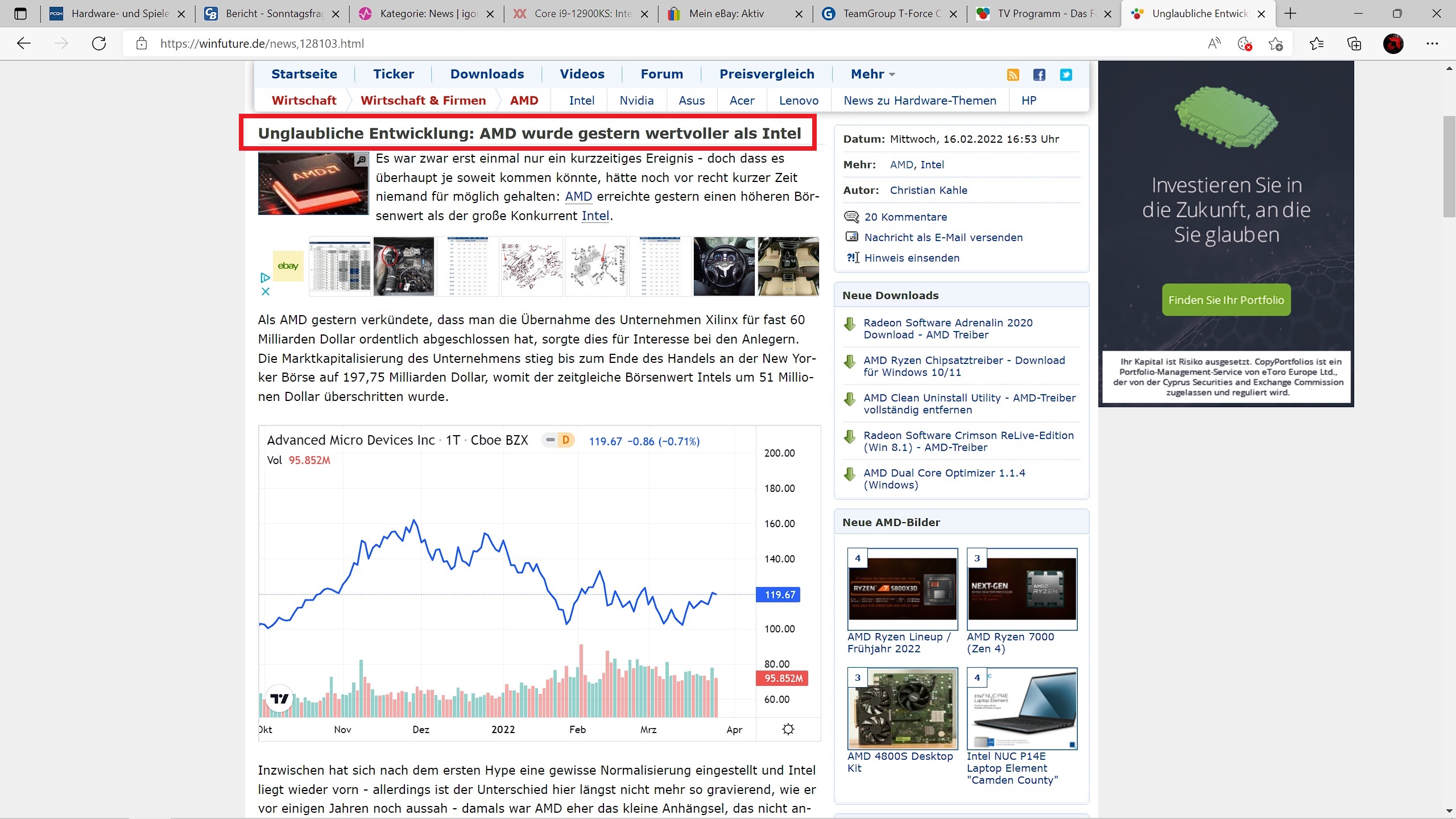Click the page vertical scrollbar thumb
1456x819 pixels.
pyautogui.click(x=1449, y=166)
